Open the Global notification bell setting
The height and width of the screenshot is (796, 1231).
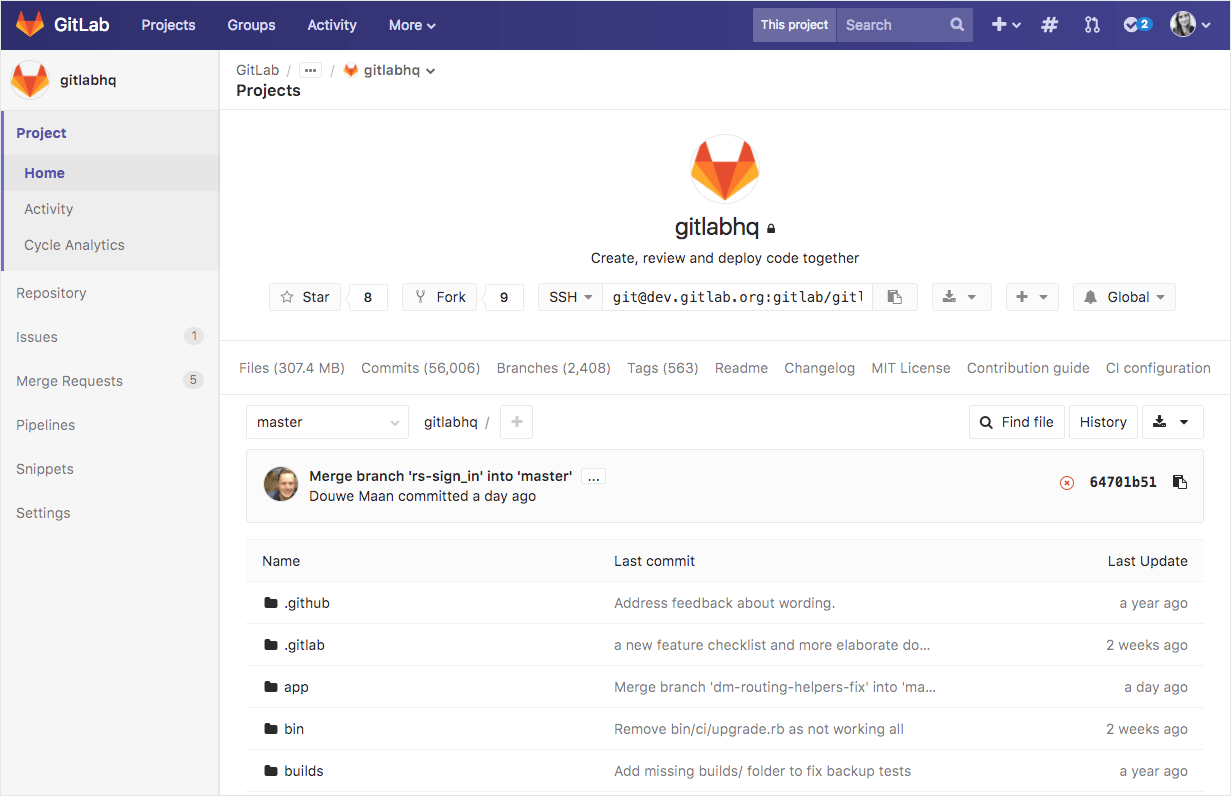point(1123,297)
